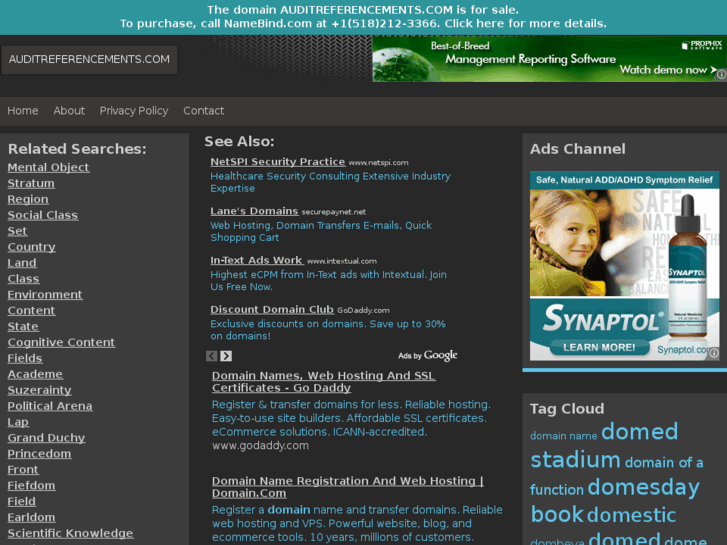Click 'domain name' tag
727x545 pixels.
click(x=563, y=436)
